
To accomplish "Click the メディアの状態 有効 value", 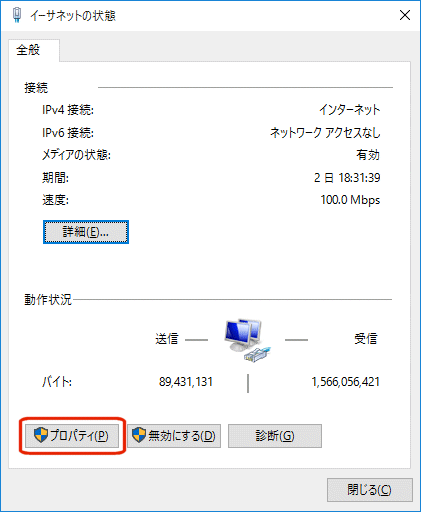I will point(368,155).
